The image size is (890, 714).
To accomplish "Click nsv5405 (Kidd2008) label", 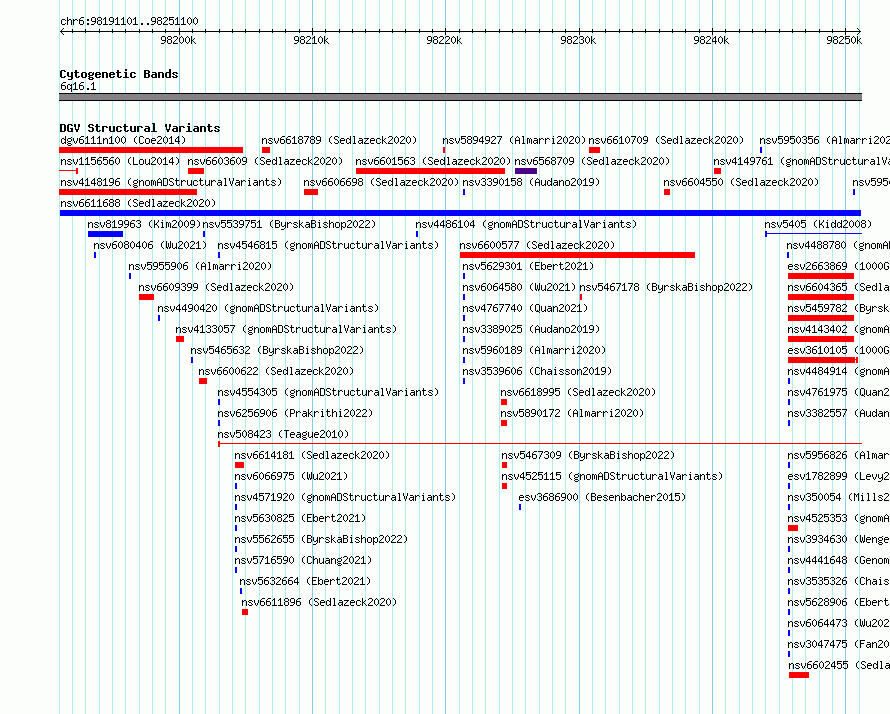I will coord(818,224).
